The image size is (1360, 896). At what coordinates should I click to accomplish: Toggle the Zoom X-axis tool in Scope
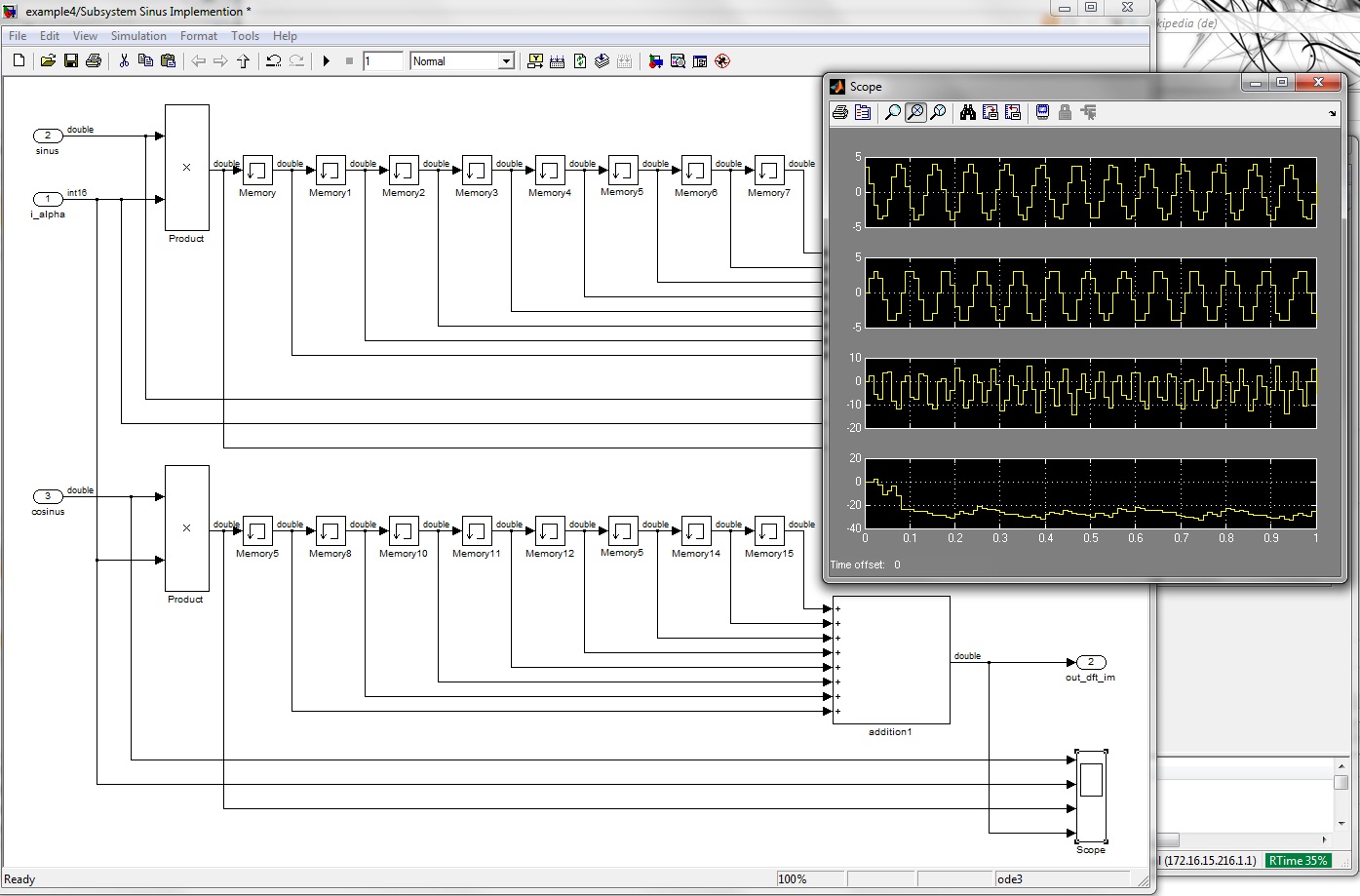915,113
